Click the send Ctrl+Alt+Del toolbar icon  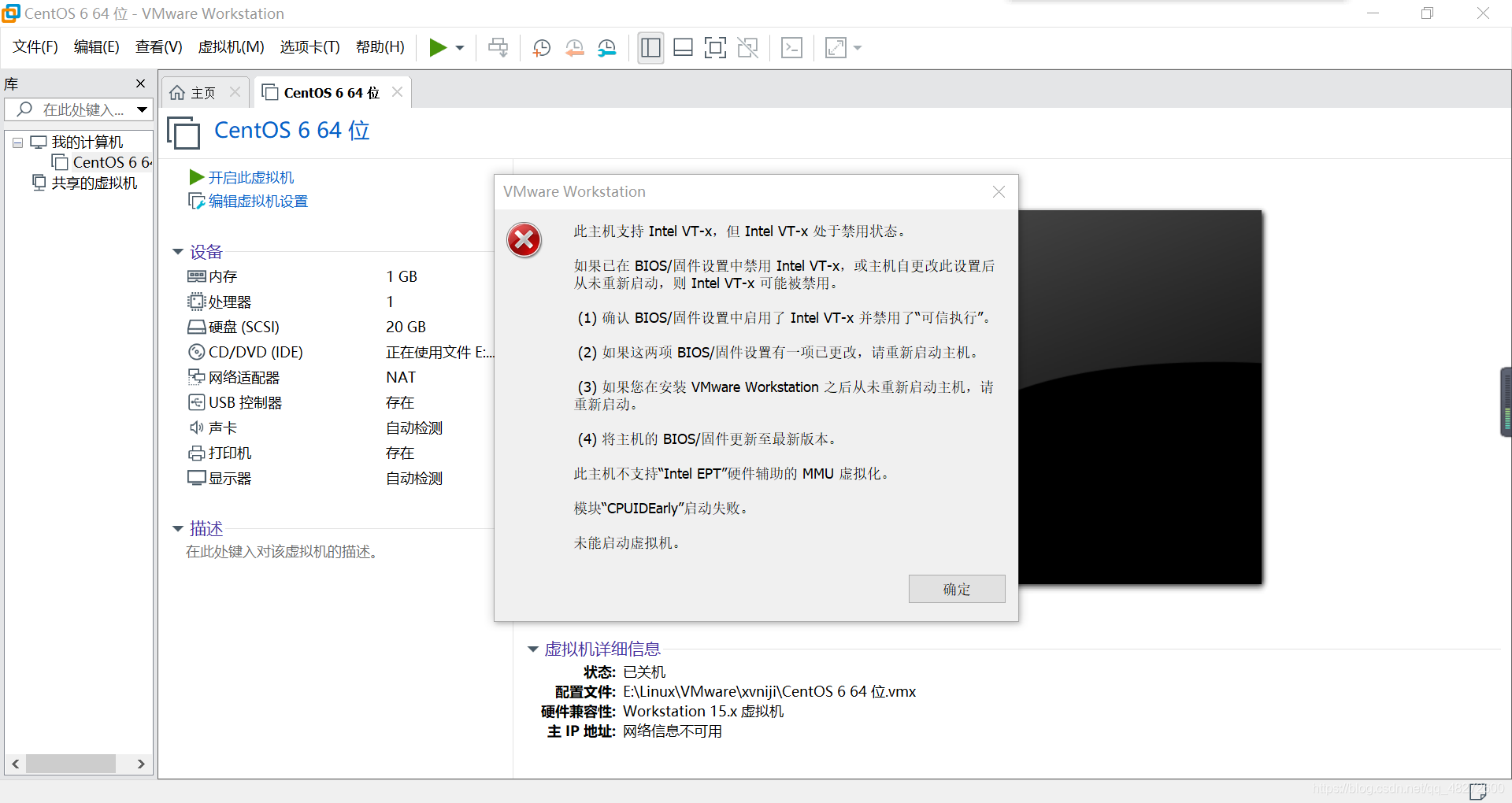coord(498,48)
